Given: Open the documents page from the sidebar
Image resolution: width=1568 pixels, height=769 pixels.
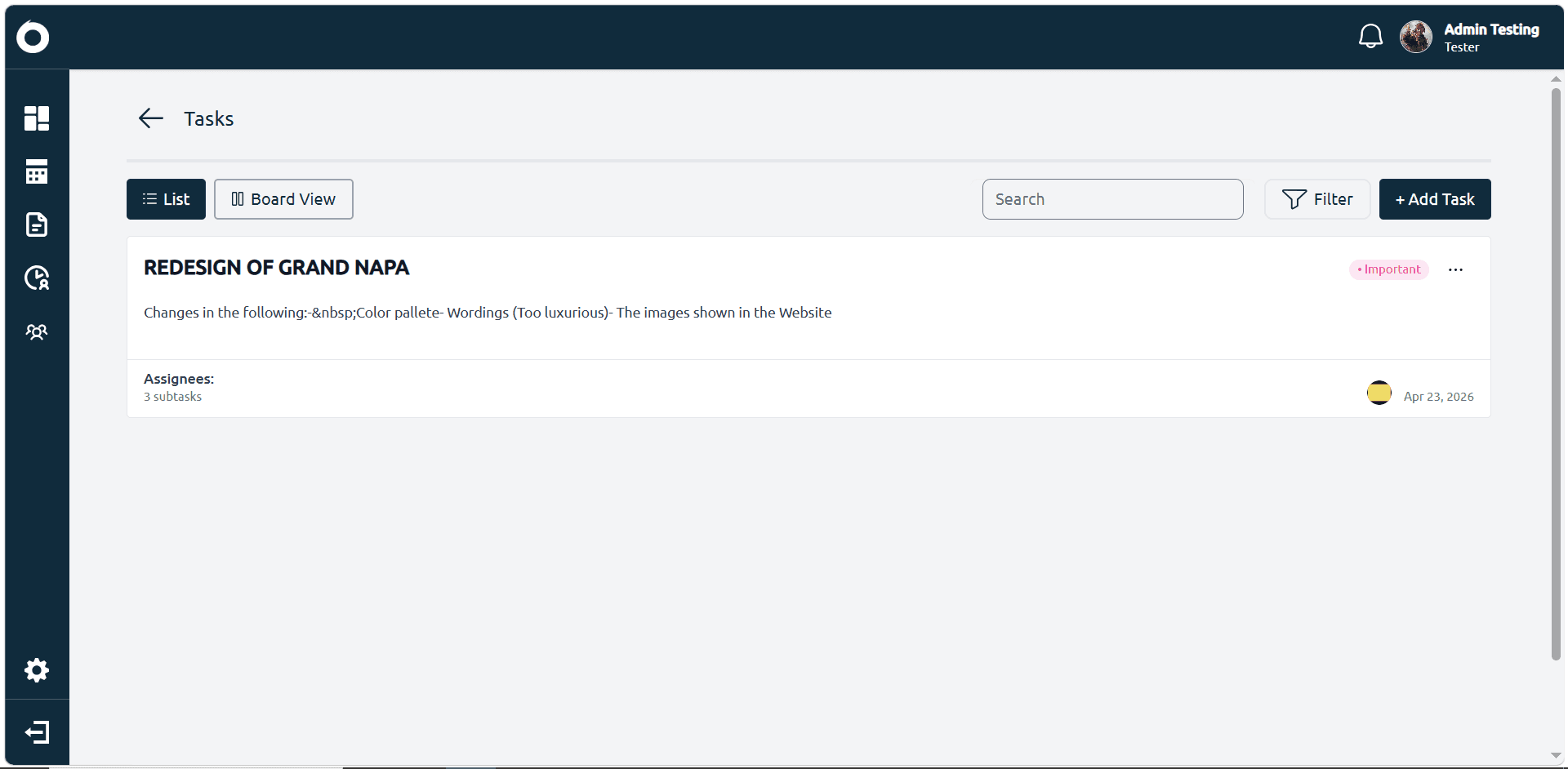Looking at the screenshot, I should pyautogui.click(x=37, y=225).
